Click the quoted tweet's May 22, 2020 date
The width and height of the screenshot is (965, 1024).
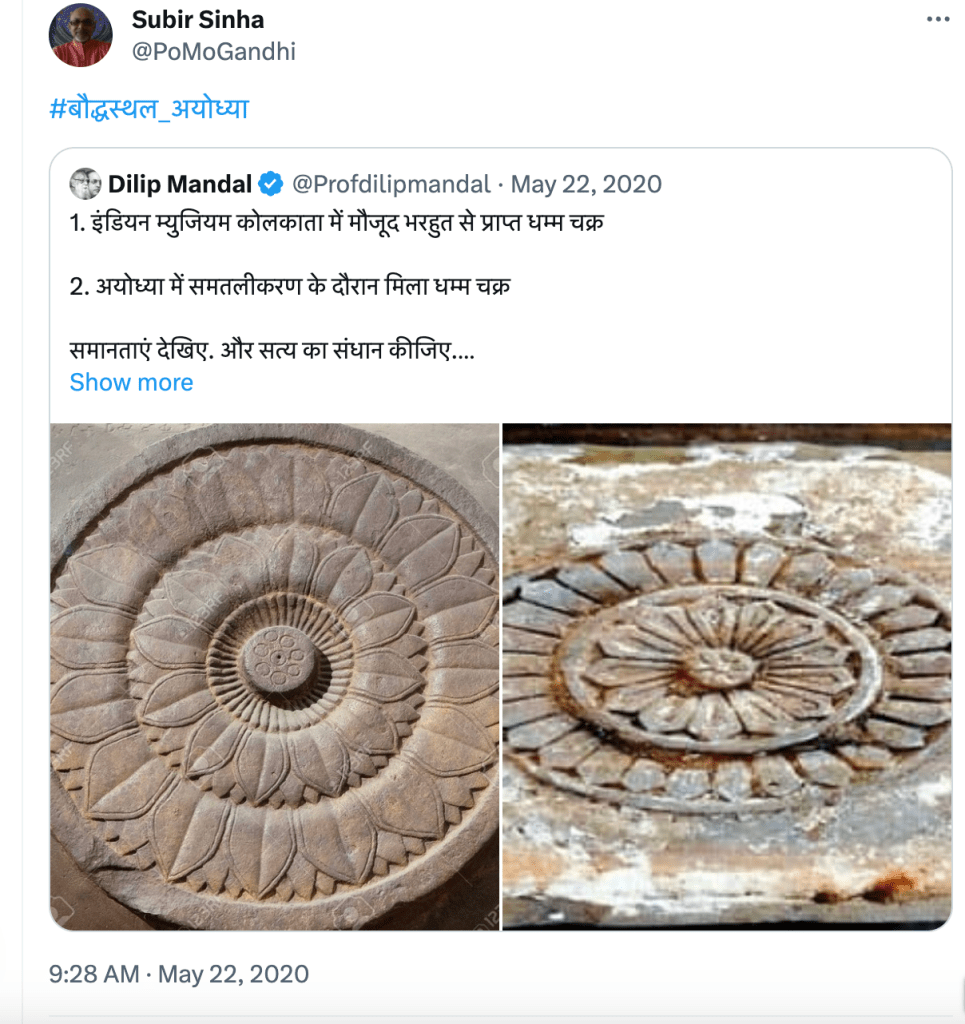(x=586, y=184)
